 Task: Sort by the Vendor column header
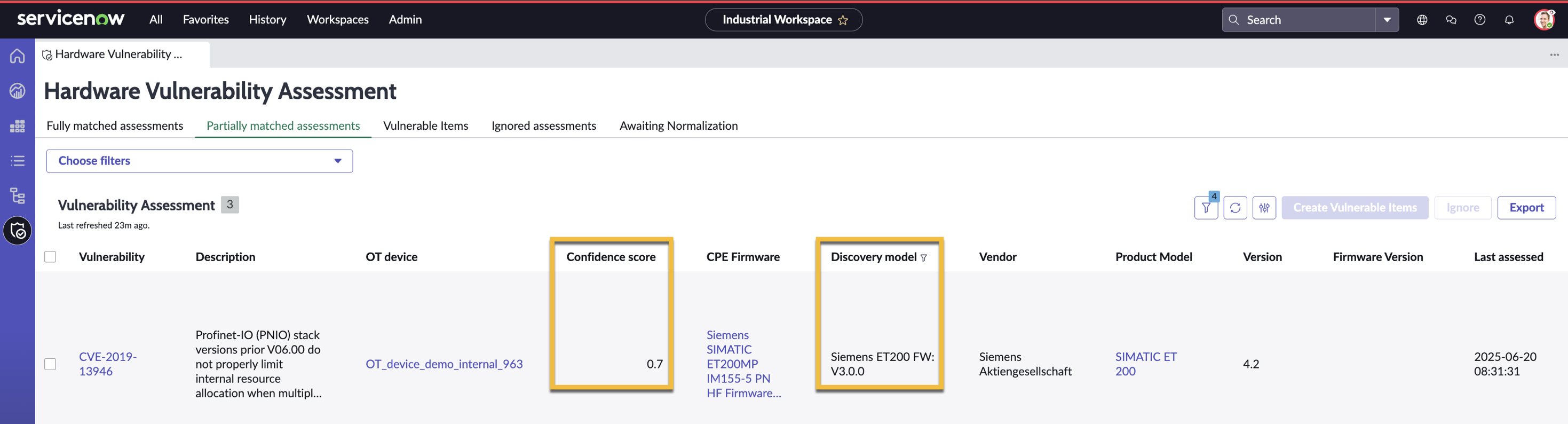coord(997,256)
